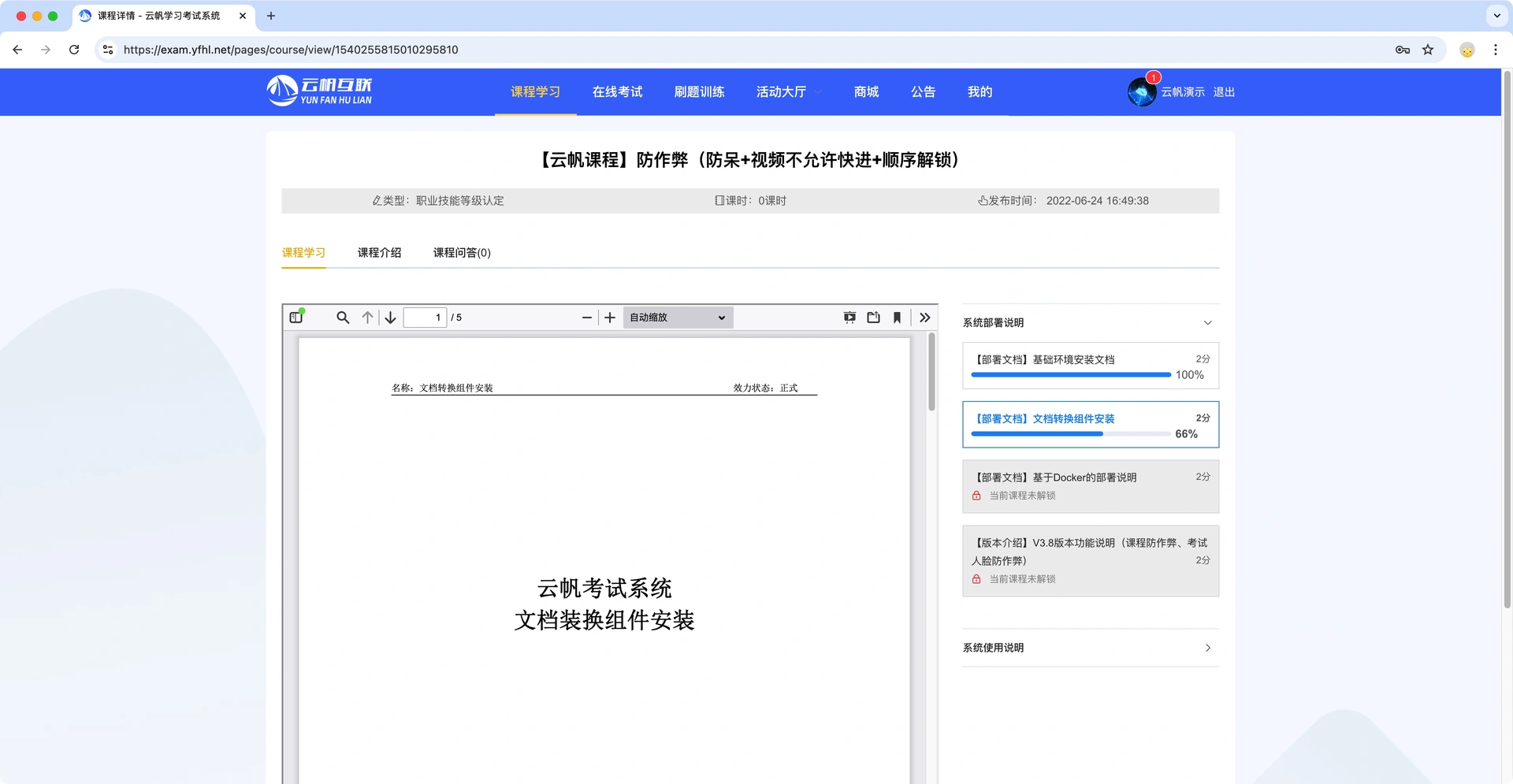Image resolution: width=1513 pixels, height=784 pixels.
Task: Switch to the 课程介绍 tab
Action: pyautogui.click(x=379, y=253)
